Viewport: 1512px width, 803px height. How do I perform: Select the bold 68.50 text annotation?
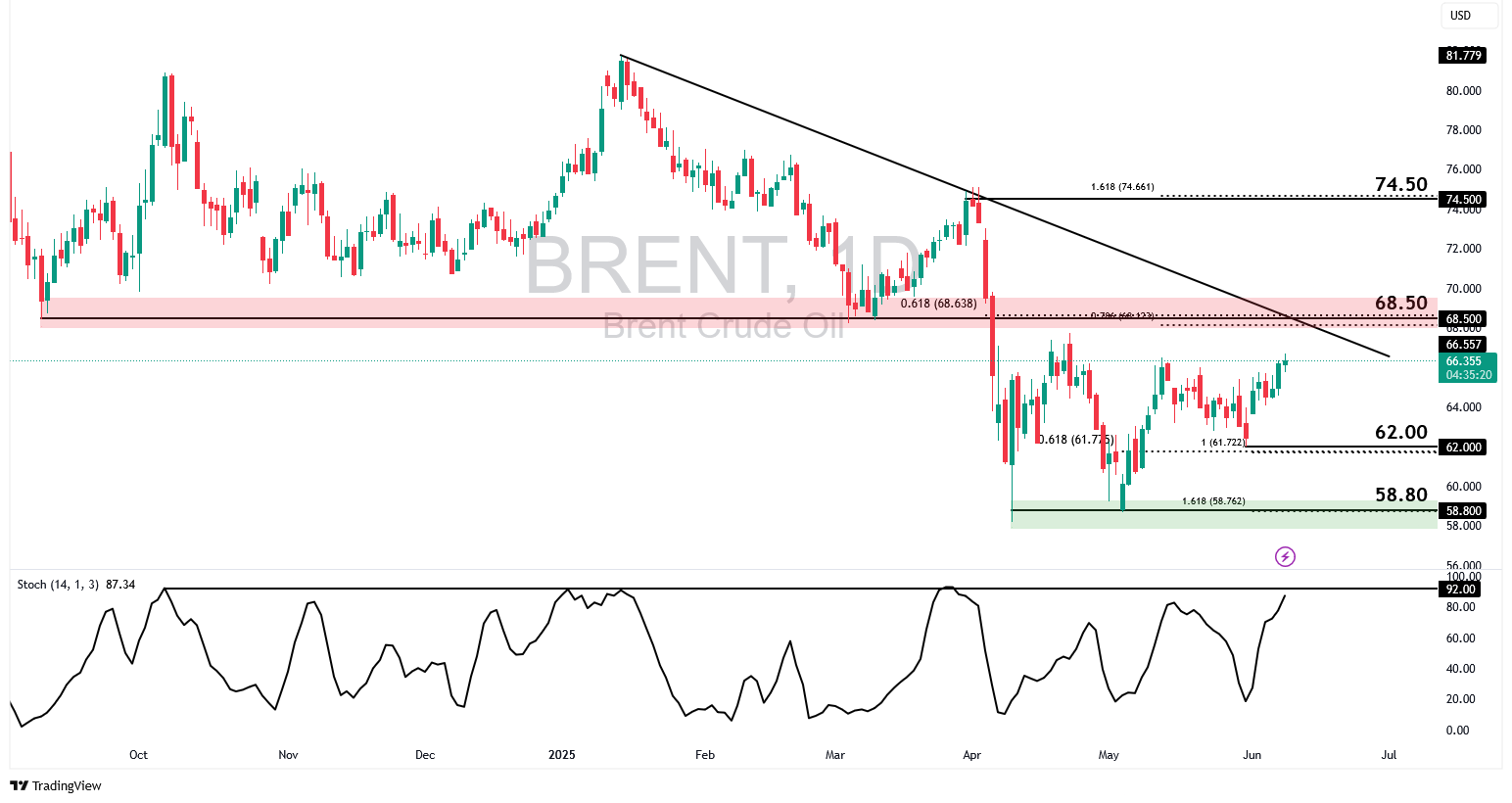[1400, 304]
